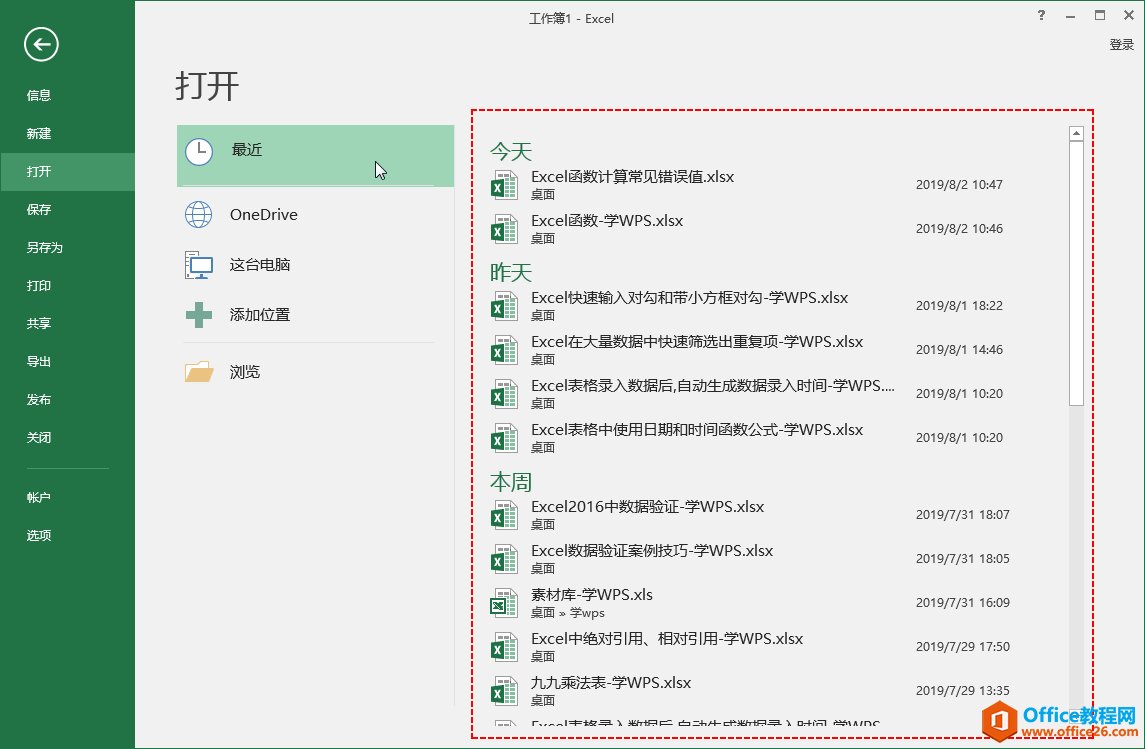Open Excel 选项 from the sidebar
The height and width of the screenshot is (749, 1145).
(x=67, y=535)
